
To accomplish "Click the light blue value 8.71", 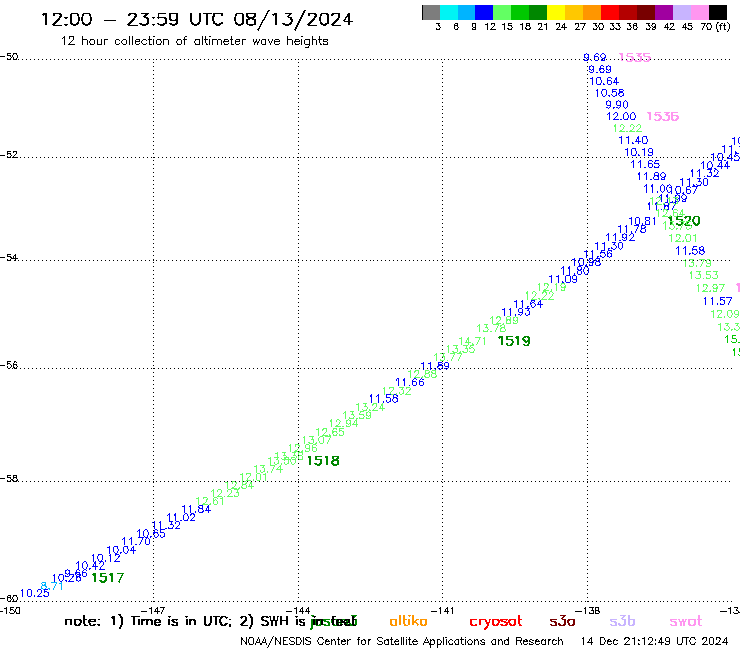I will point(52,586).
